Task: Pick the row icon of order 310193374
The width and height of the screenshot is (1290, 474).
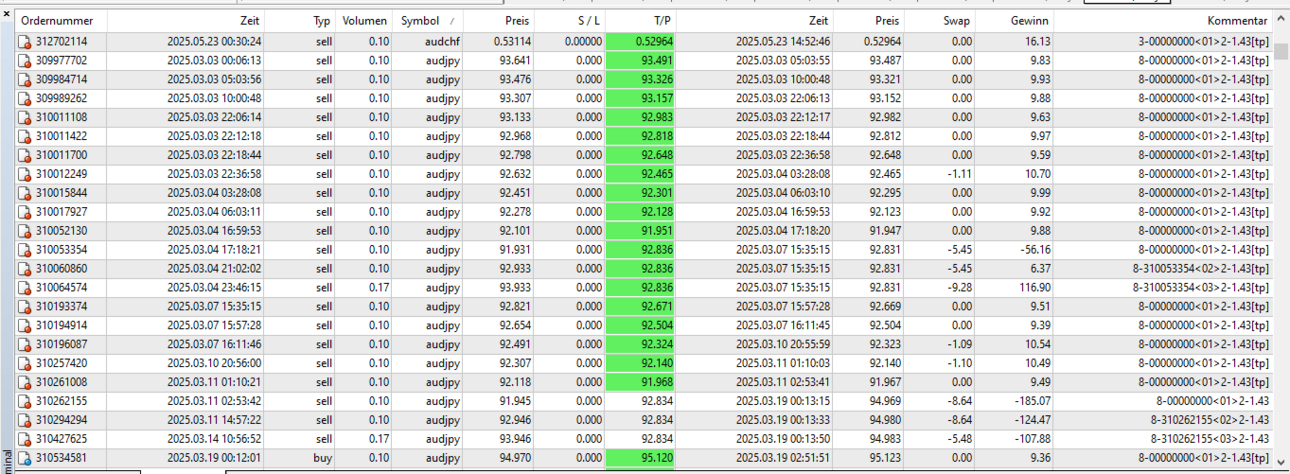Action: [x=25, y=307]
